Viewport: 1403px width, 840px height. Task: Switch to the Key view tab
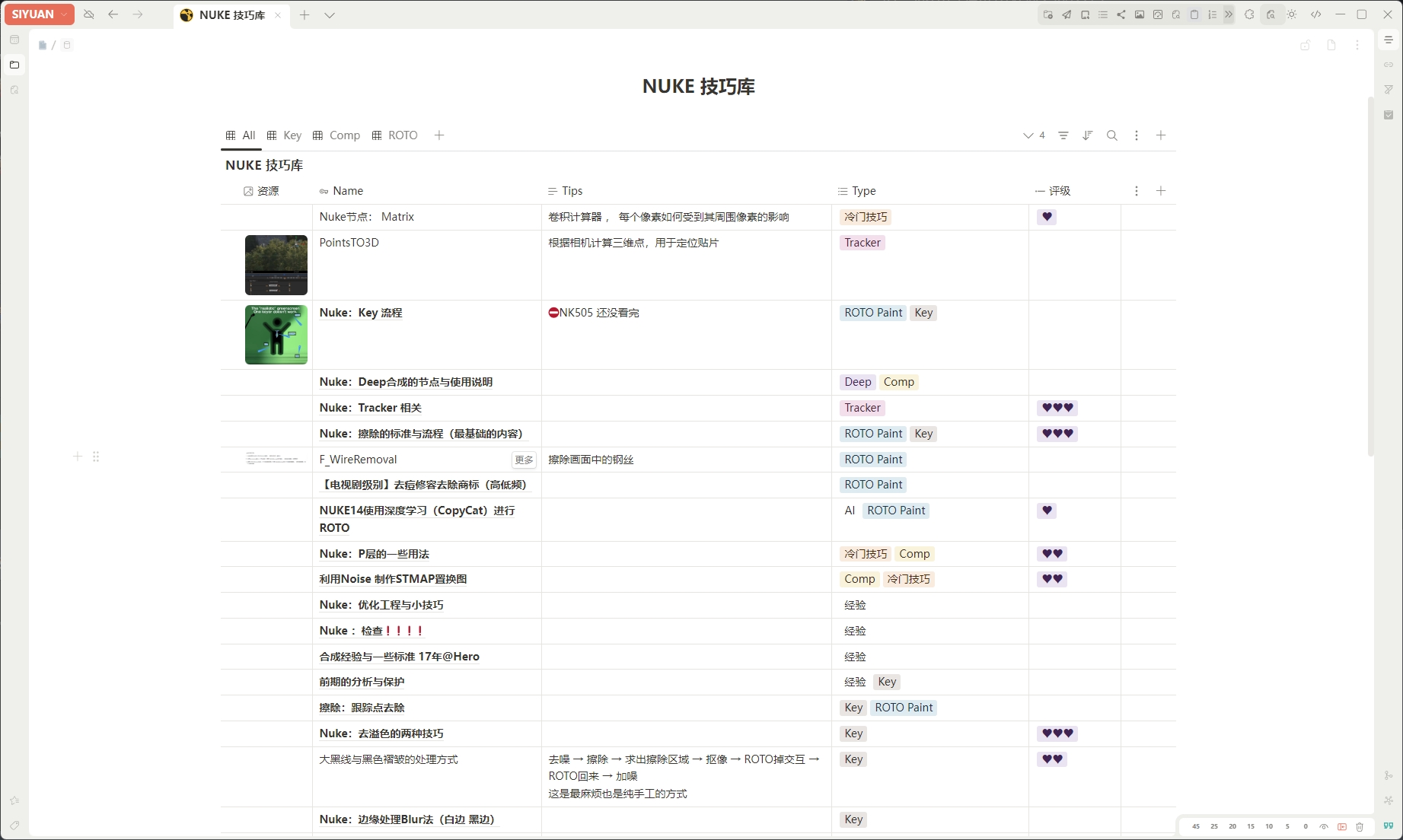coord(284,135)
